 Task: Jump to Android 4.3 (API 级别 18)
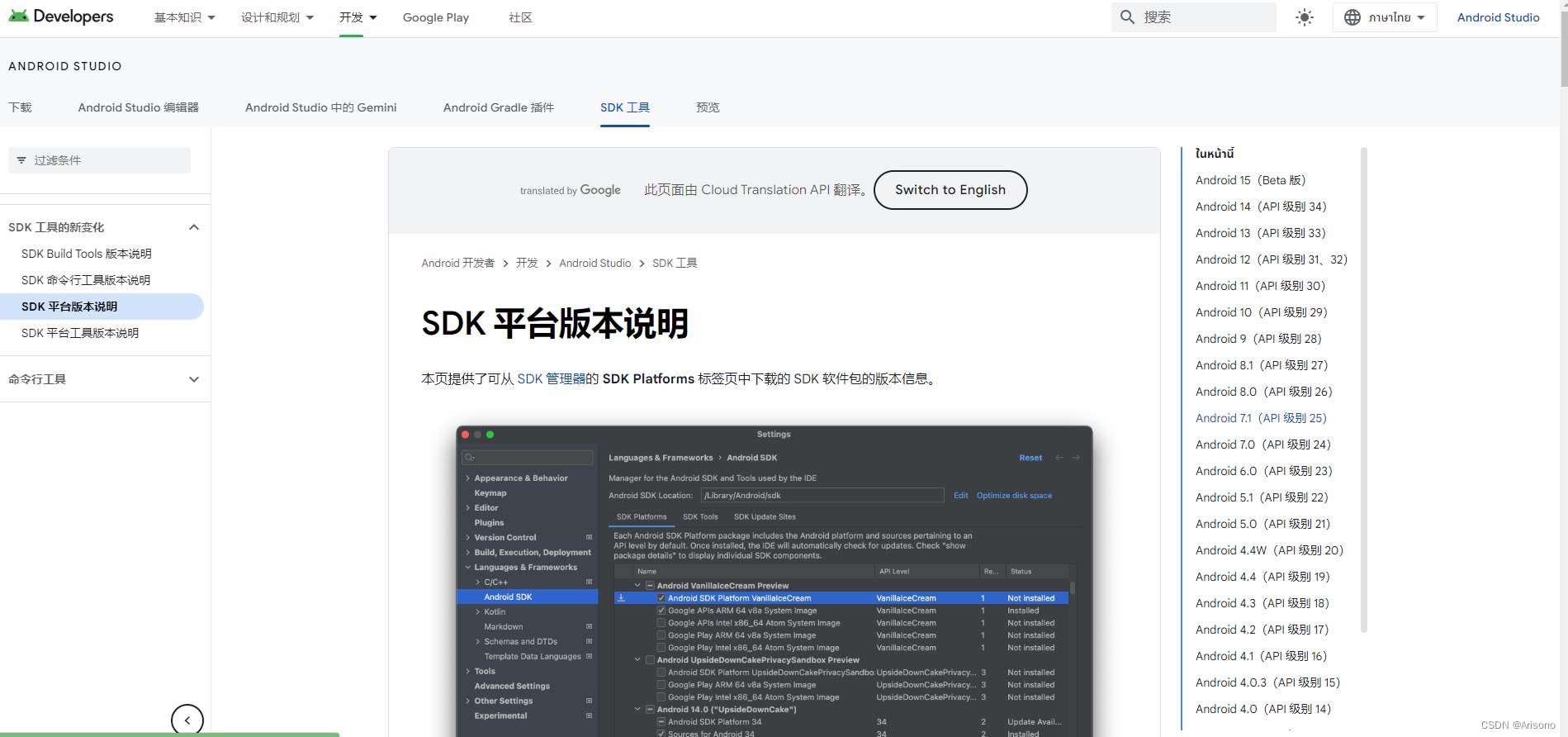1262,603
